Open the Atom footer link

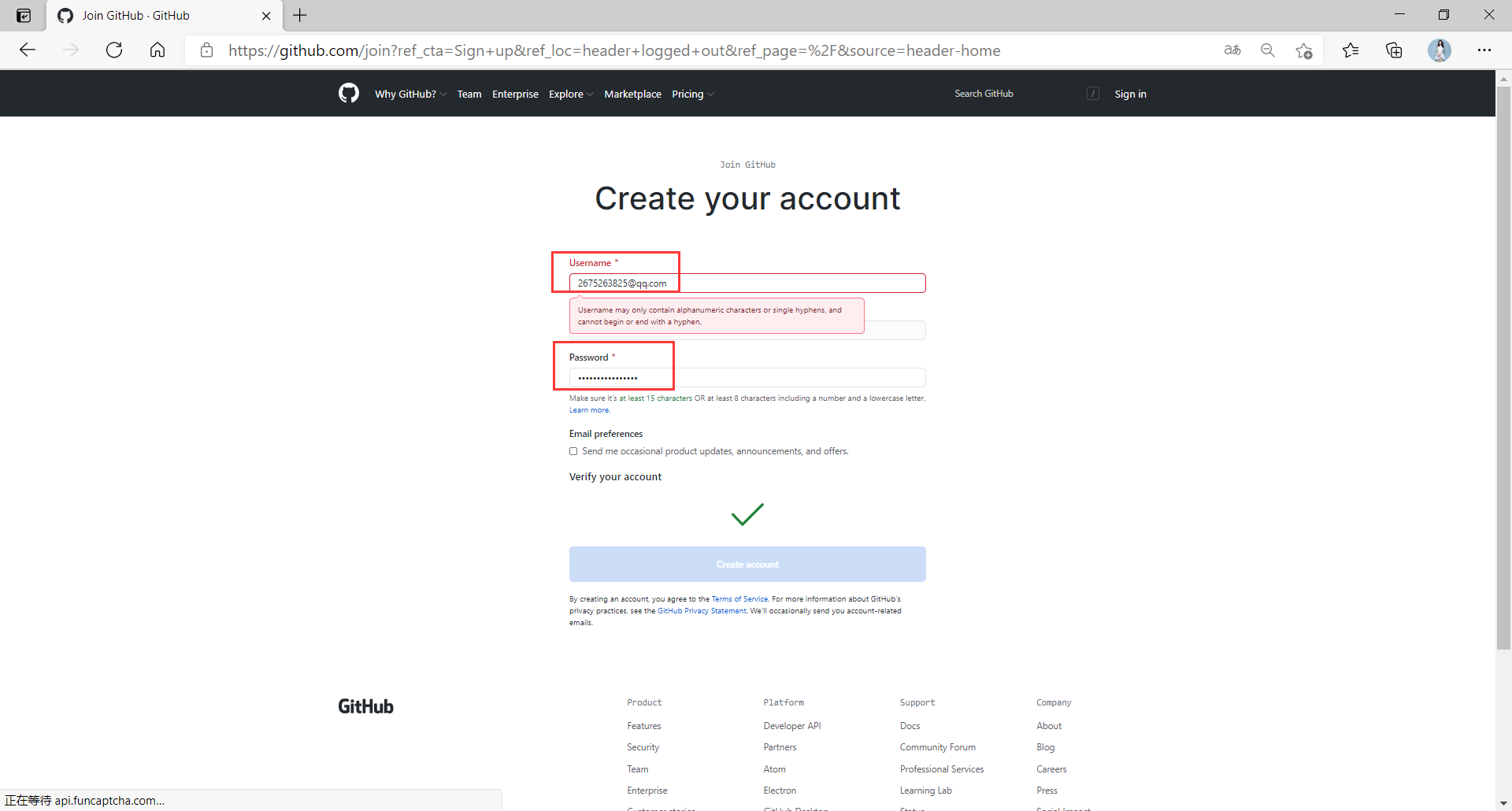point(774,769)
